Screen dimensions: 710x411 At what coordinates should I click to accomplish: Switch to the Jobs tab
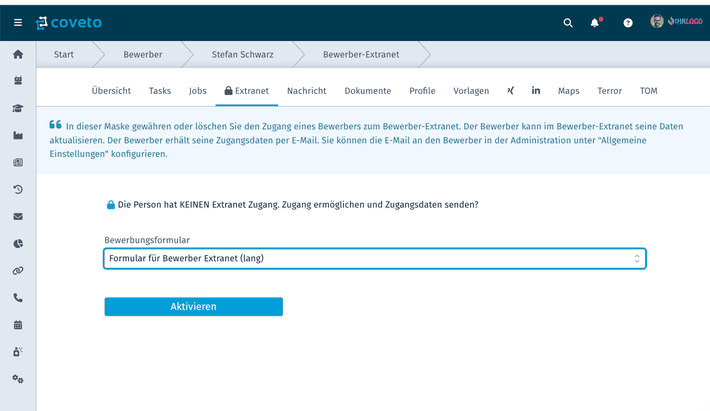(198, 91)
